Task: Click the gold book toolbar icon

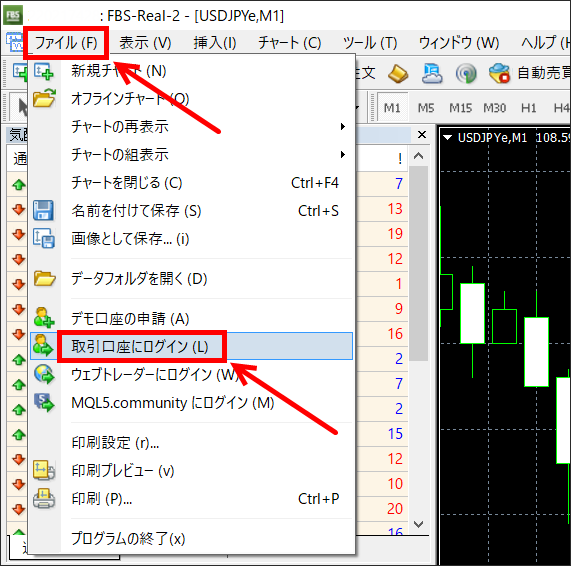Action: click(x=398, y=73)
